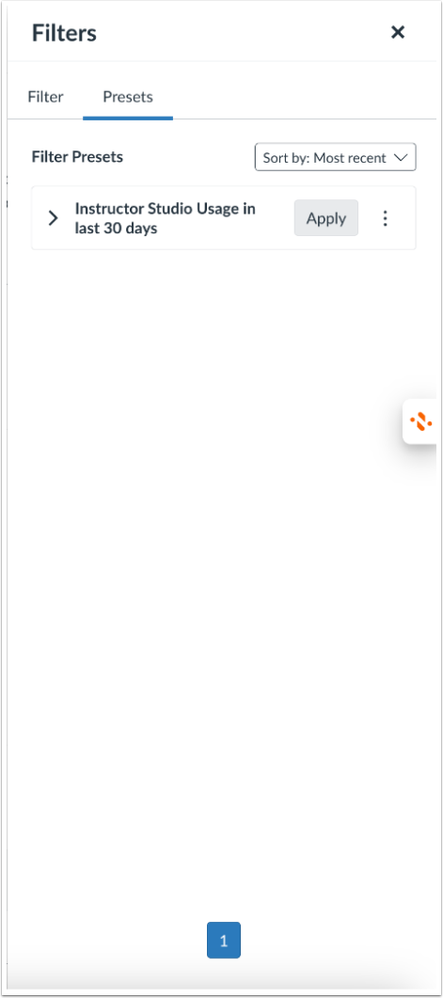Close the Filters panel with the X
The width and height of the screenshot is (443, 998).
point(398,32)
